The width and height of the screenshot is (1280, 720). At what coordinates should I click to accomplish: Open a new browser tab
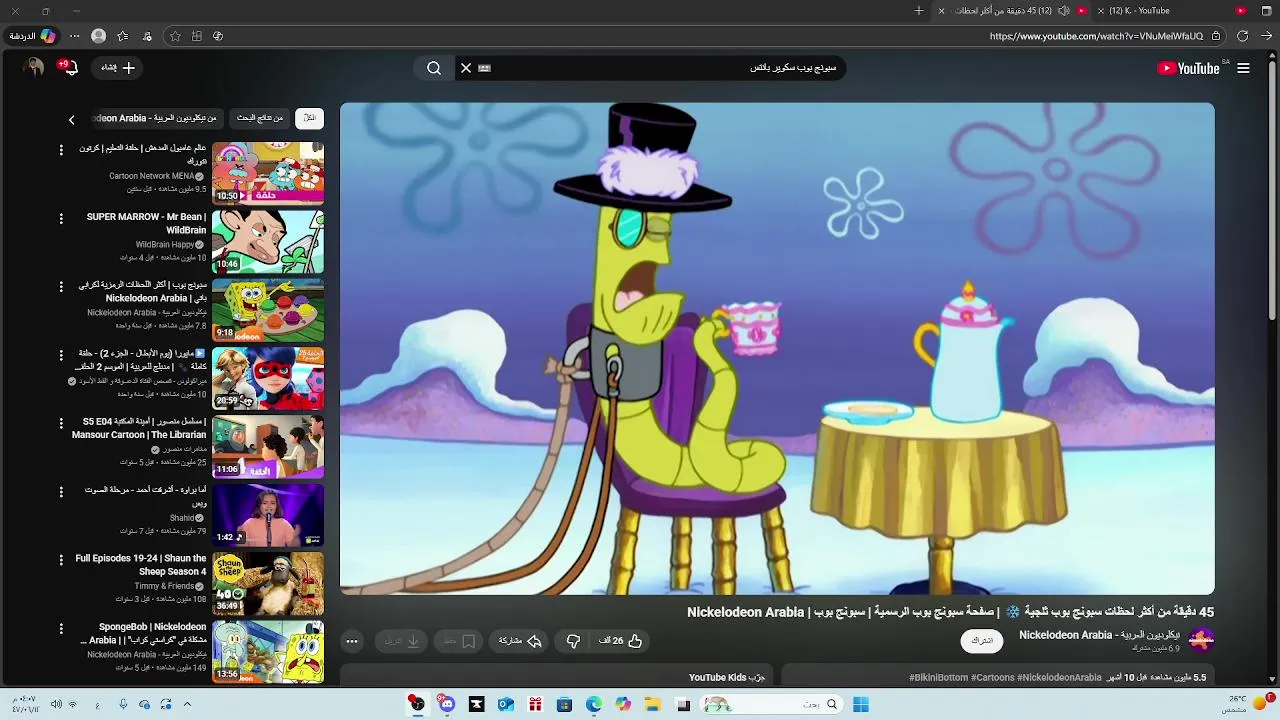pyautogui.click(x=919, y=11)
